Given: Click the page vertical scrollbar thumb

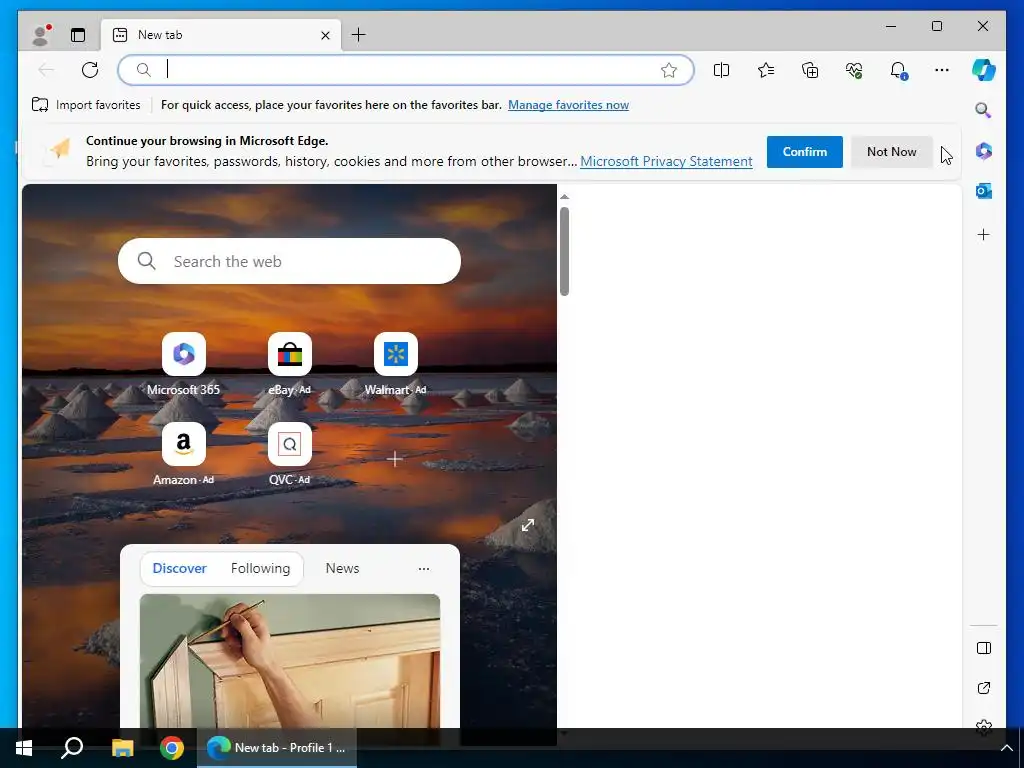Looking at the screenshot, I should click(x=564, y=251).
